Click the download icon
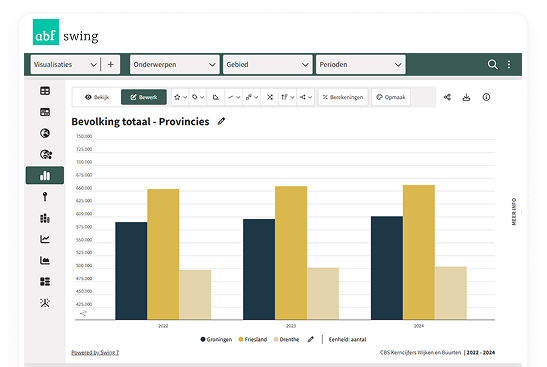Screen dimensions: 547x367 (466, 97)
